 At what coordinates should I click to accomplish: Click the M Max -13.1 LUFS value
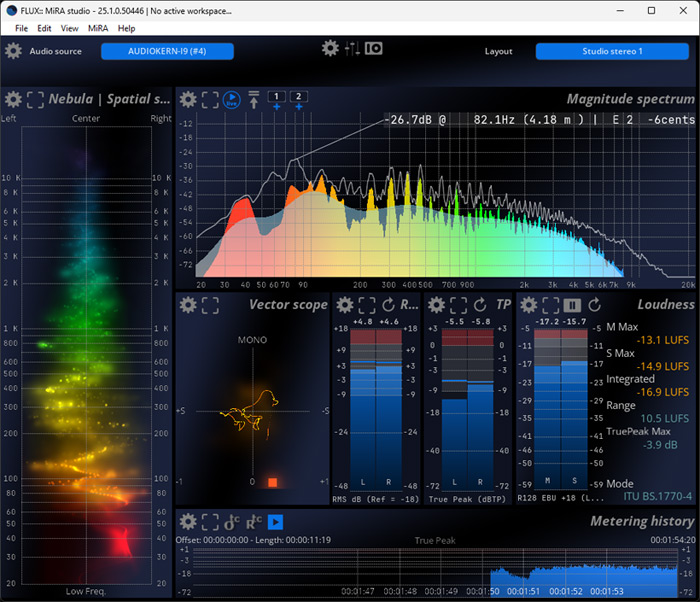pos(662,340)
